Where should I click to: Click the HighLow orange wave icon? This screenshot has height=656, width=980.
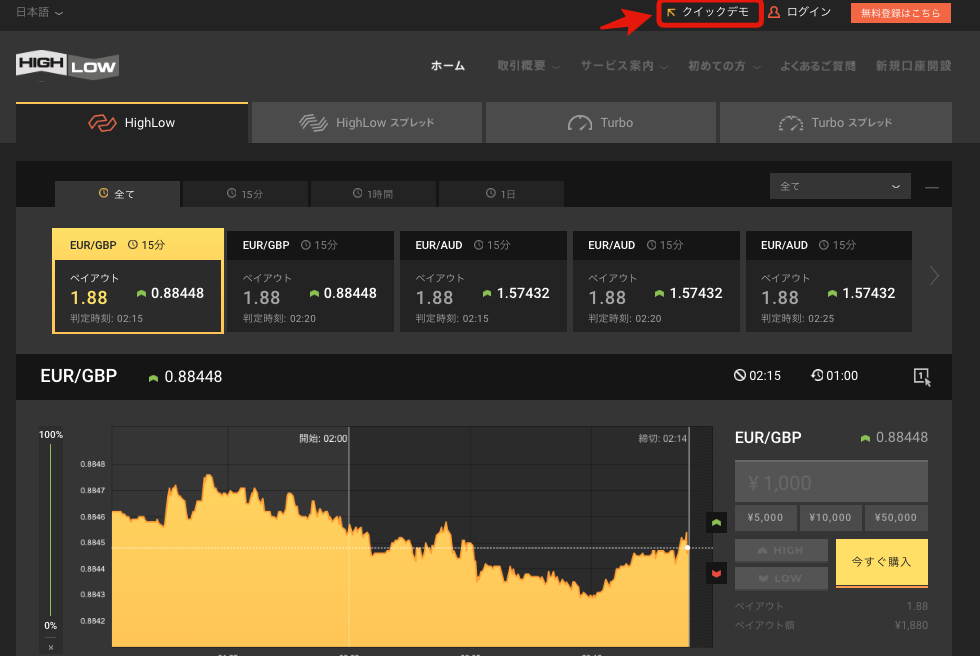[x=102, y=122]
